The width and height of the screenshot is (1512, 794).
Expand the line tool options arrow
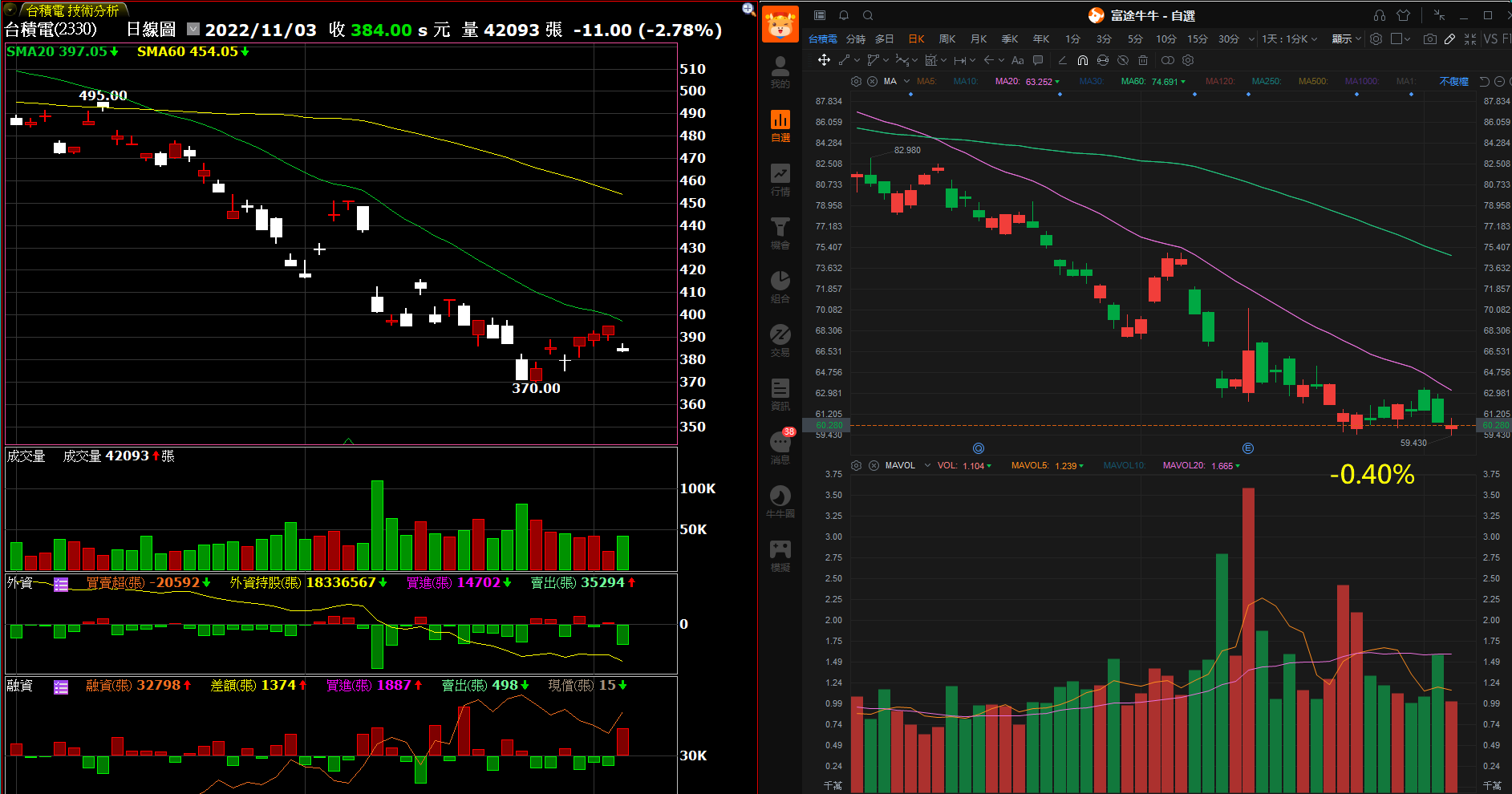click(857, 60)
